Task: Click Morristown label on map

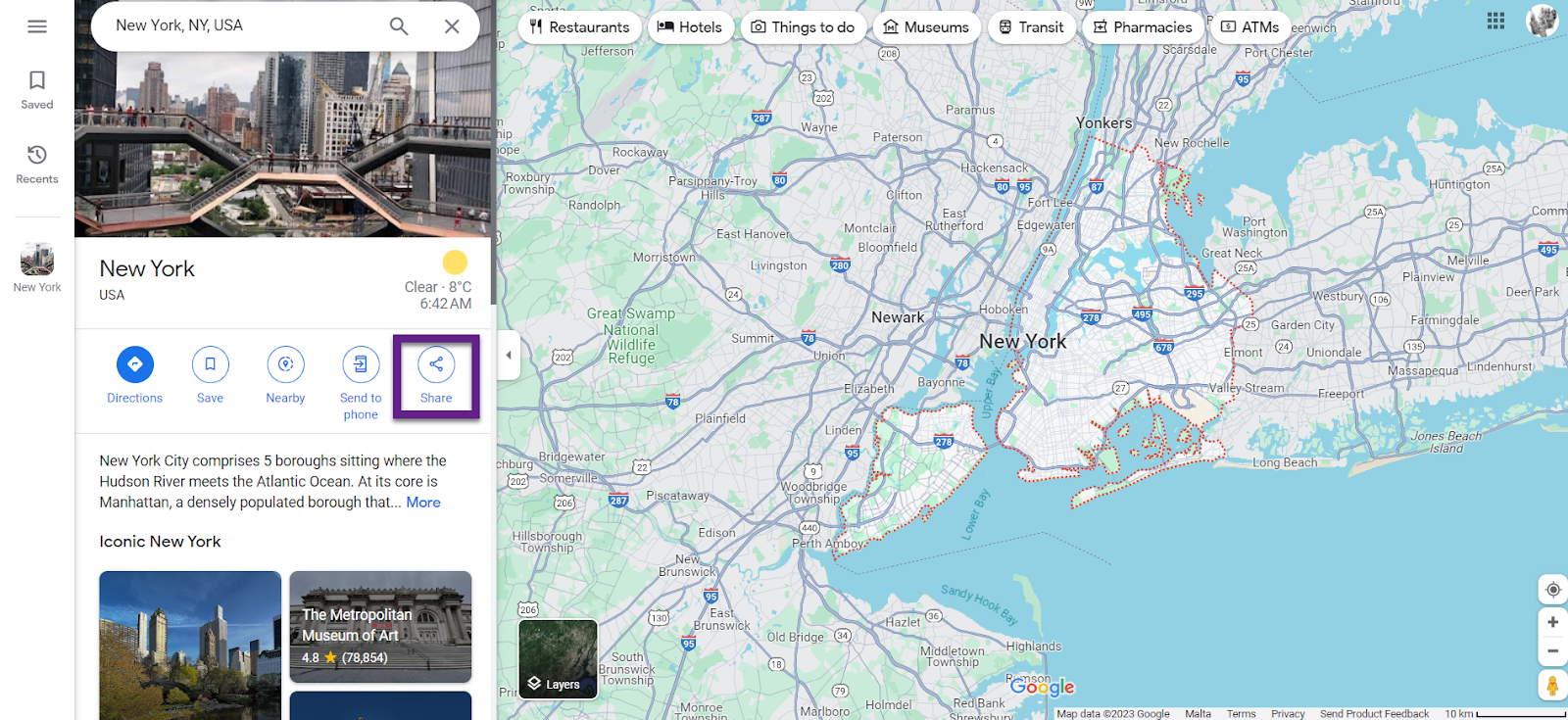Action: [x=664, y=258]
